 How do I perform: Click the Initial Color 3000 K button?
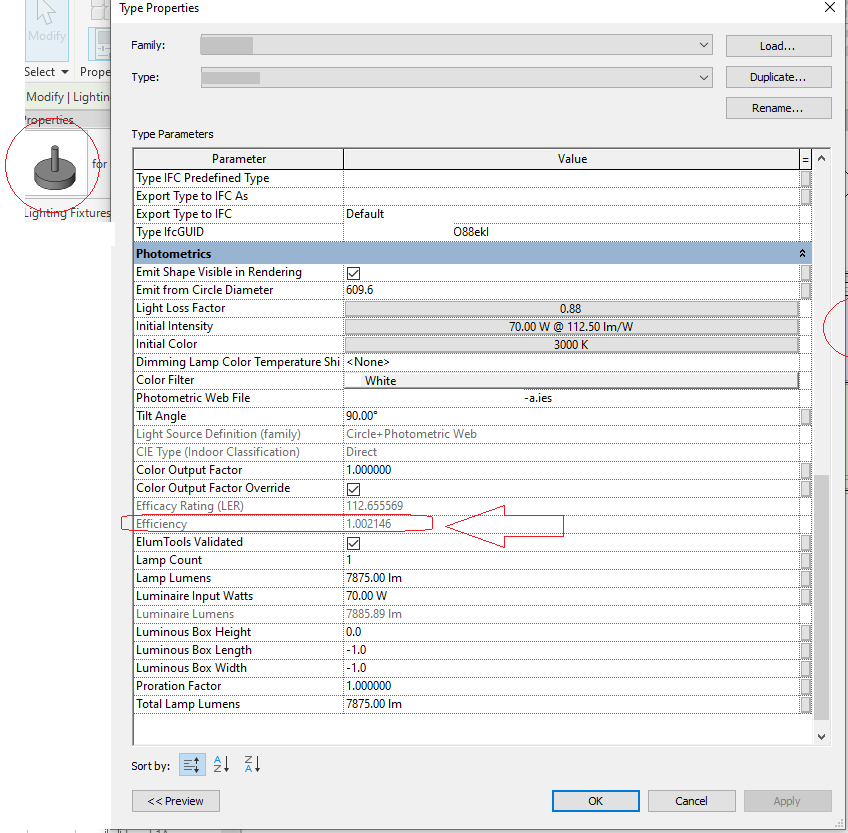(x=571, y=345)
